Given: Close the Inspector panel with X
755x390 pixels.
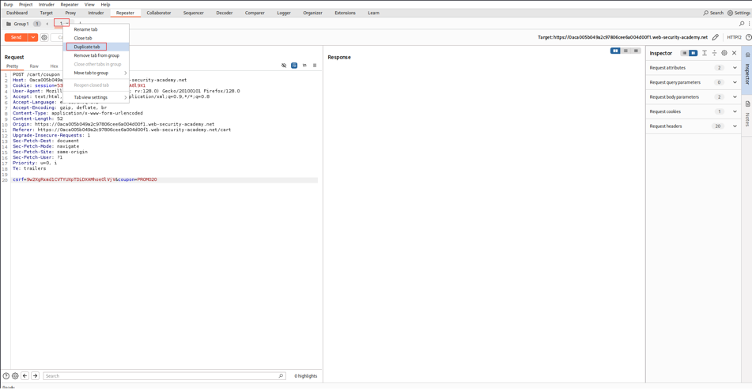Looking at the screenshot, I should pos(734,53).
